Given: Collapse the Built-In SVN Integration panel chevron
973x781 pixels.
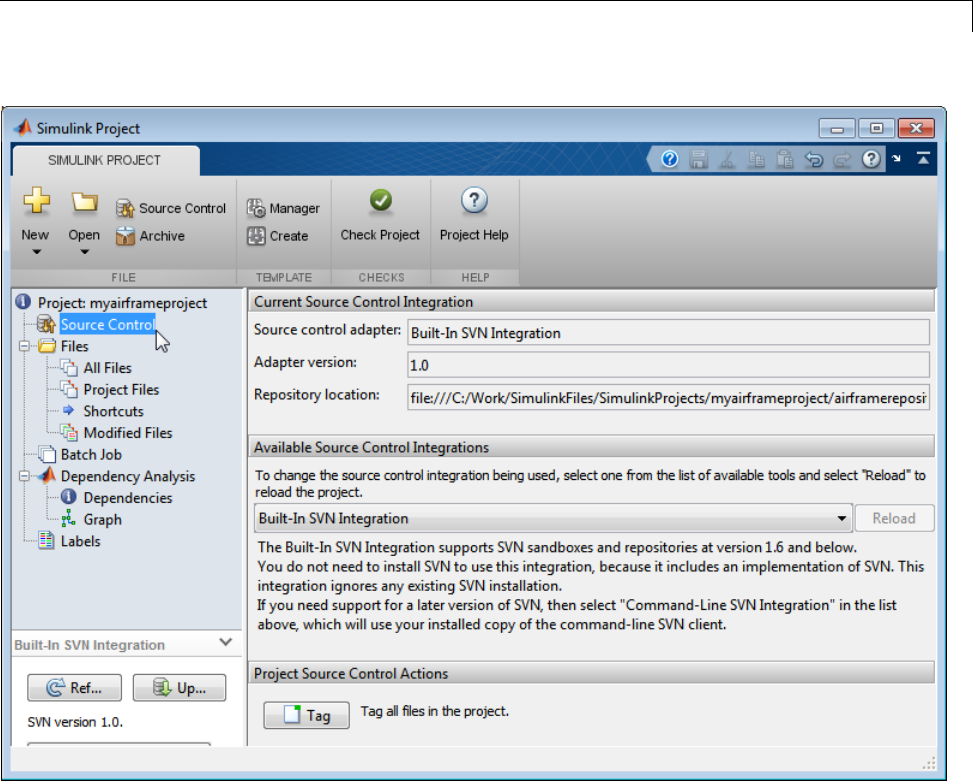Looking at the screenshot, I should tap(226, 642).
